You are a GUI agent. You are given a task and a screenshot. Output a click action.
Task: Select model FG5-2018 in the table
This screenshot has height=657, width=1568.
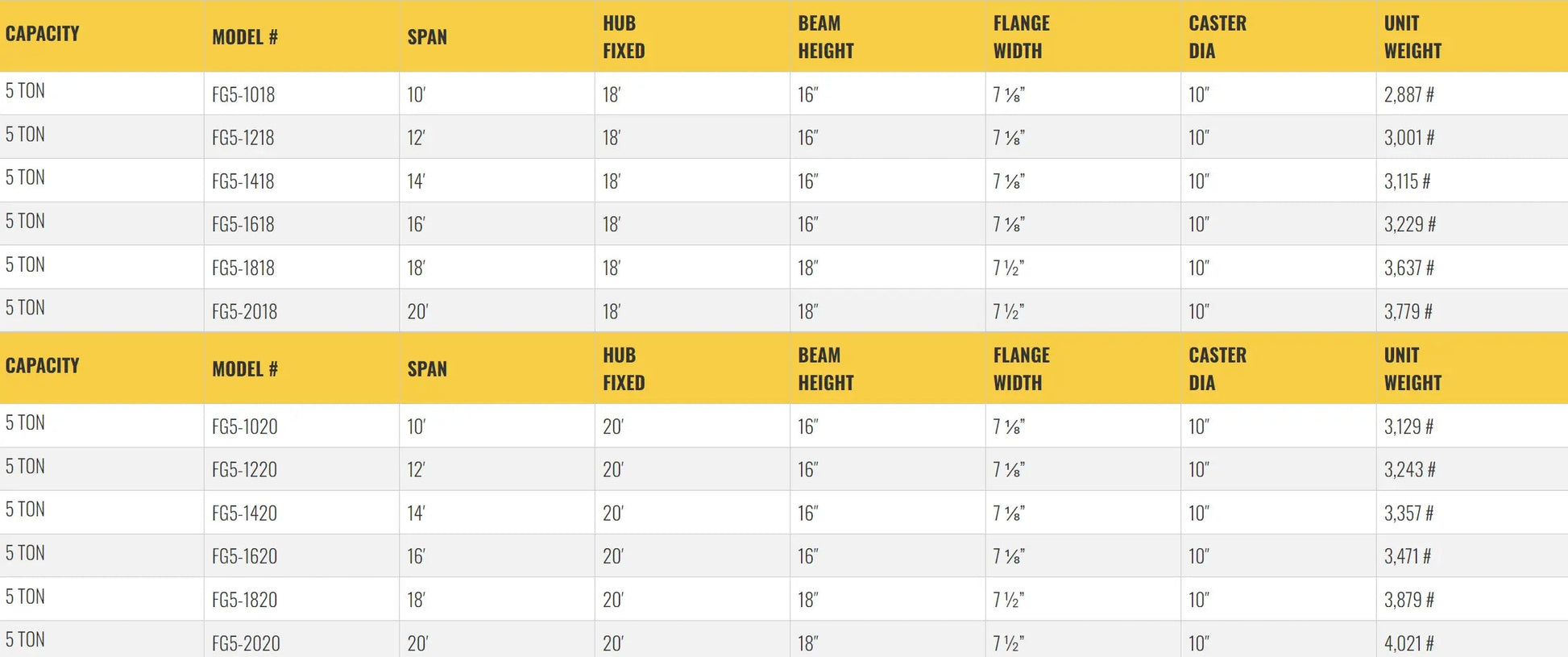pos(244,311)
